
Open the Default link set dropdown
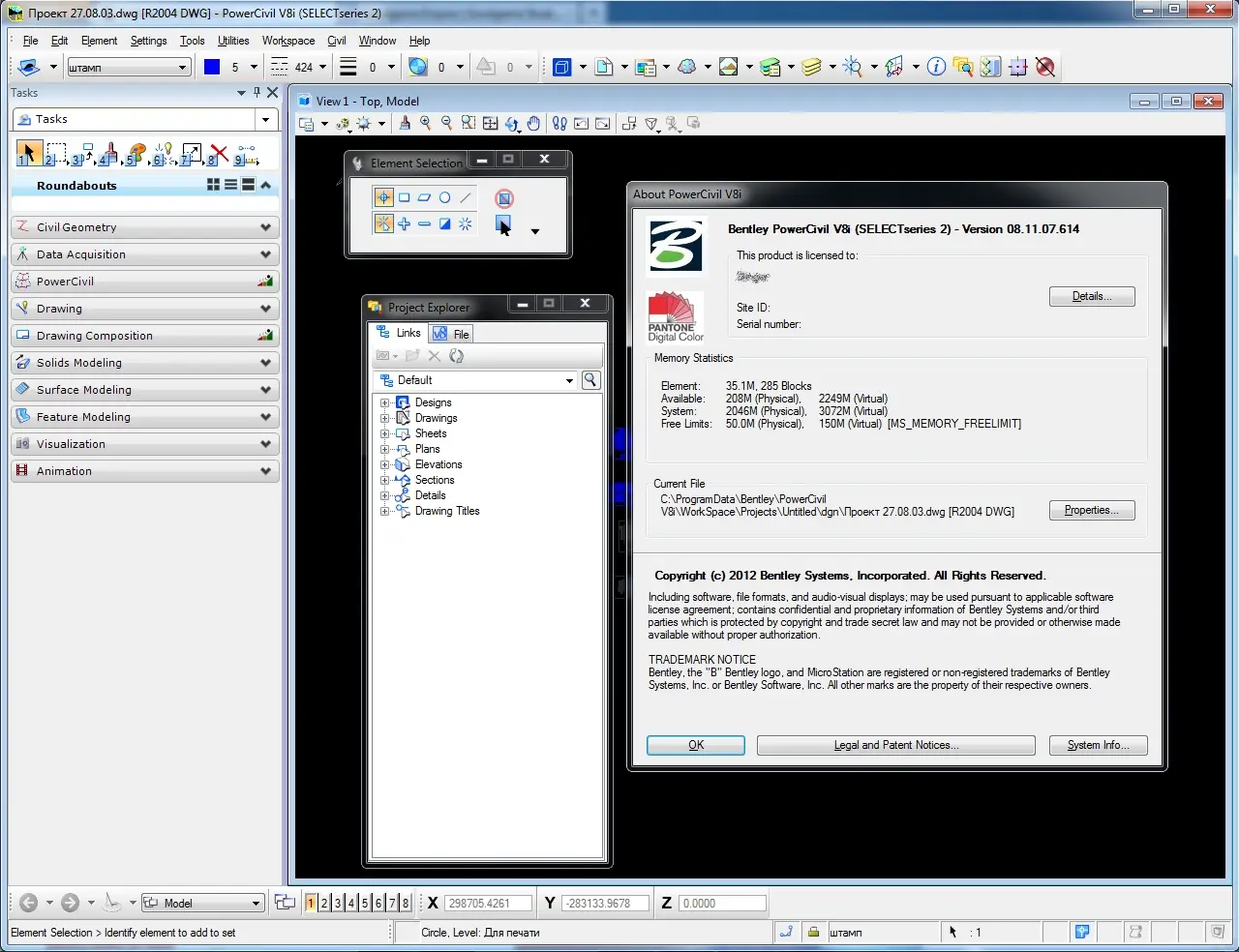pos(569,380)
